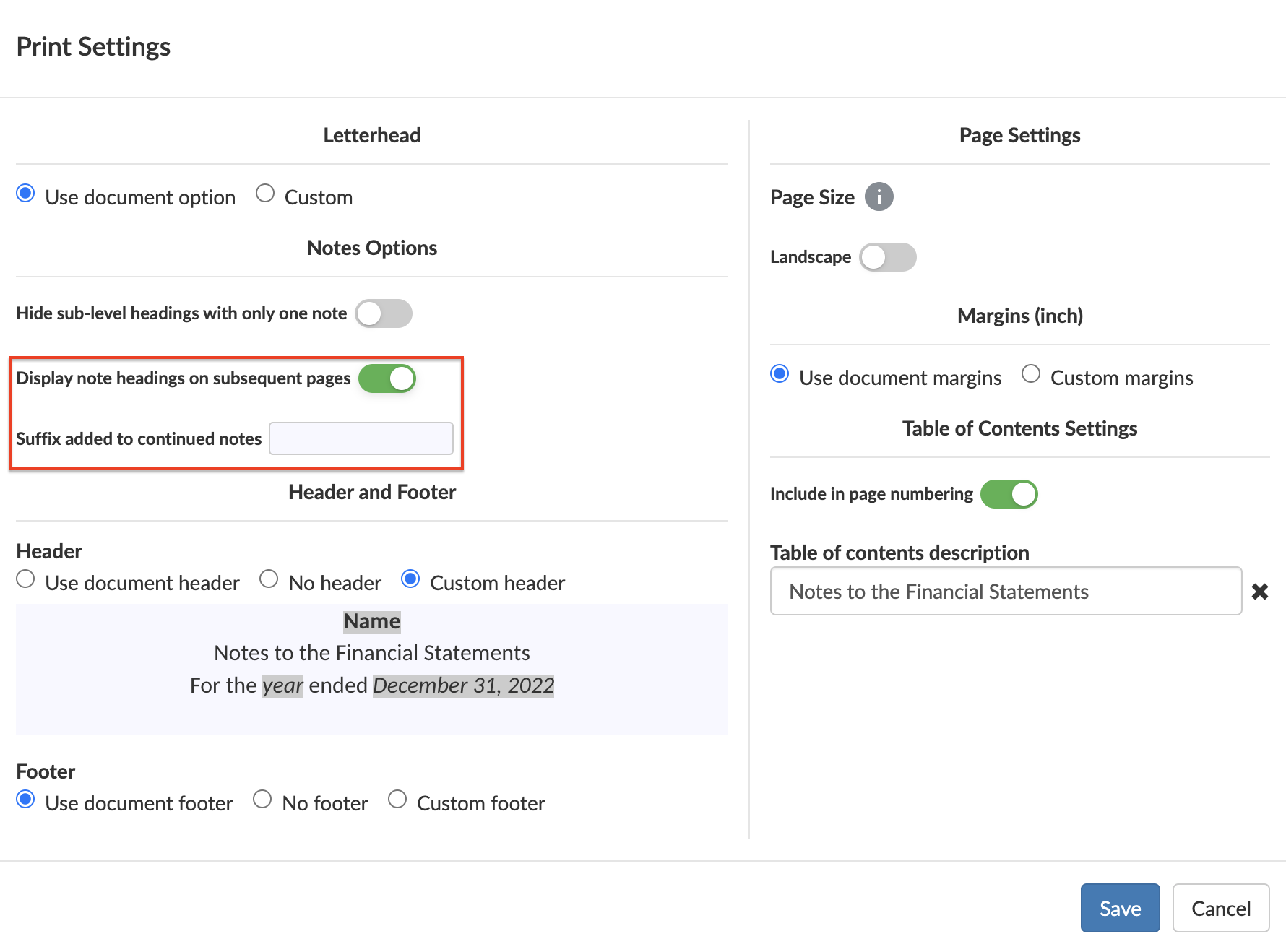Clear the table of contents description

(x=1259, y=592)
